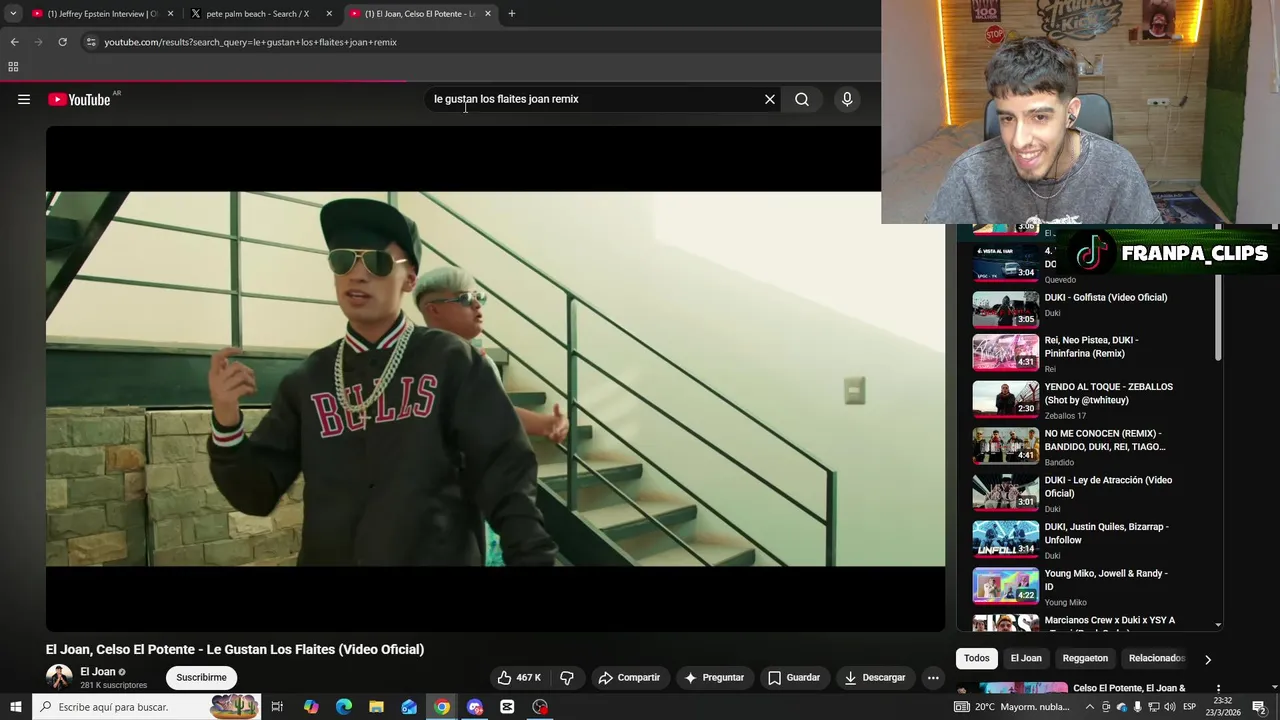Open Copilot icon on the taskbar

(x=311, y=707)
